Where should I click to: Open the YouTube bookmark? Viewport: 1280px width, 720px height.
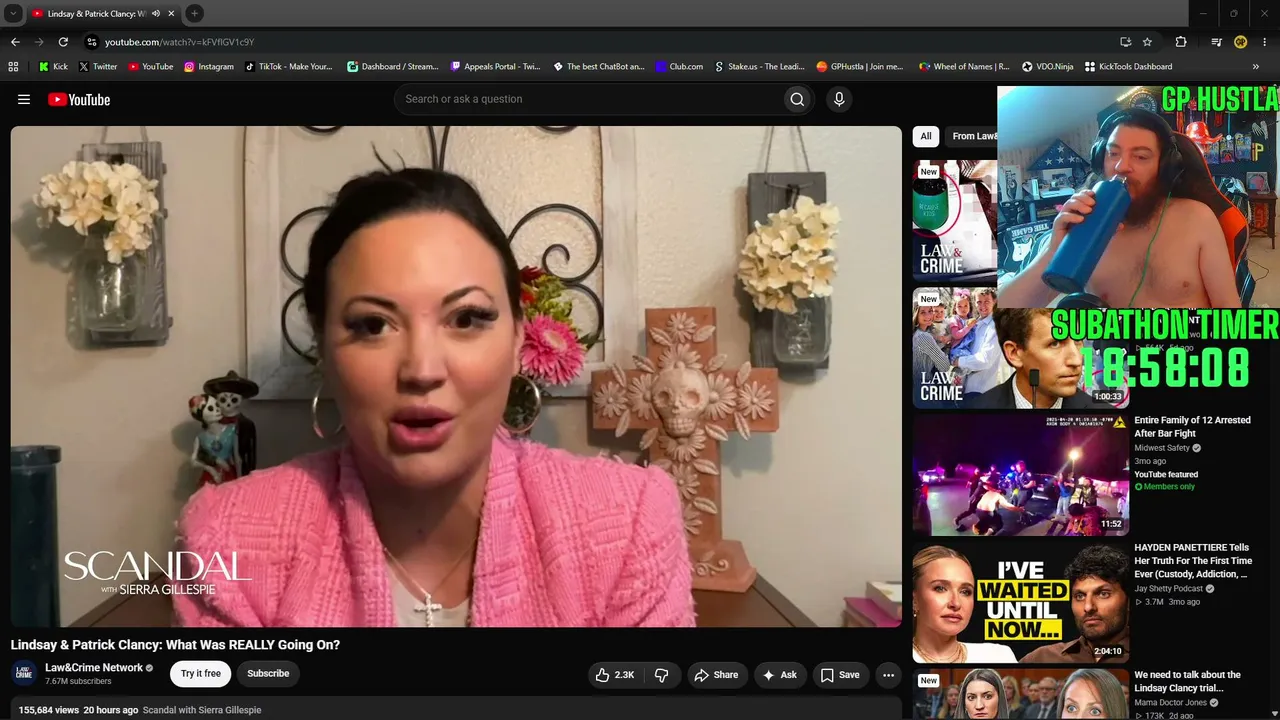tap(150, 67)
